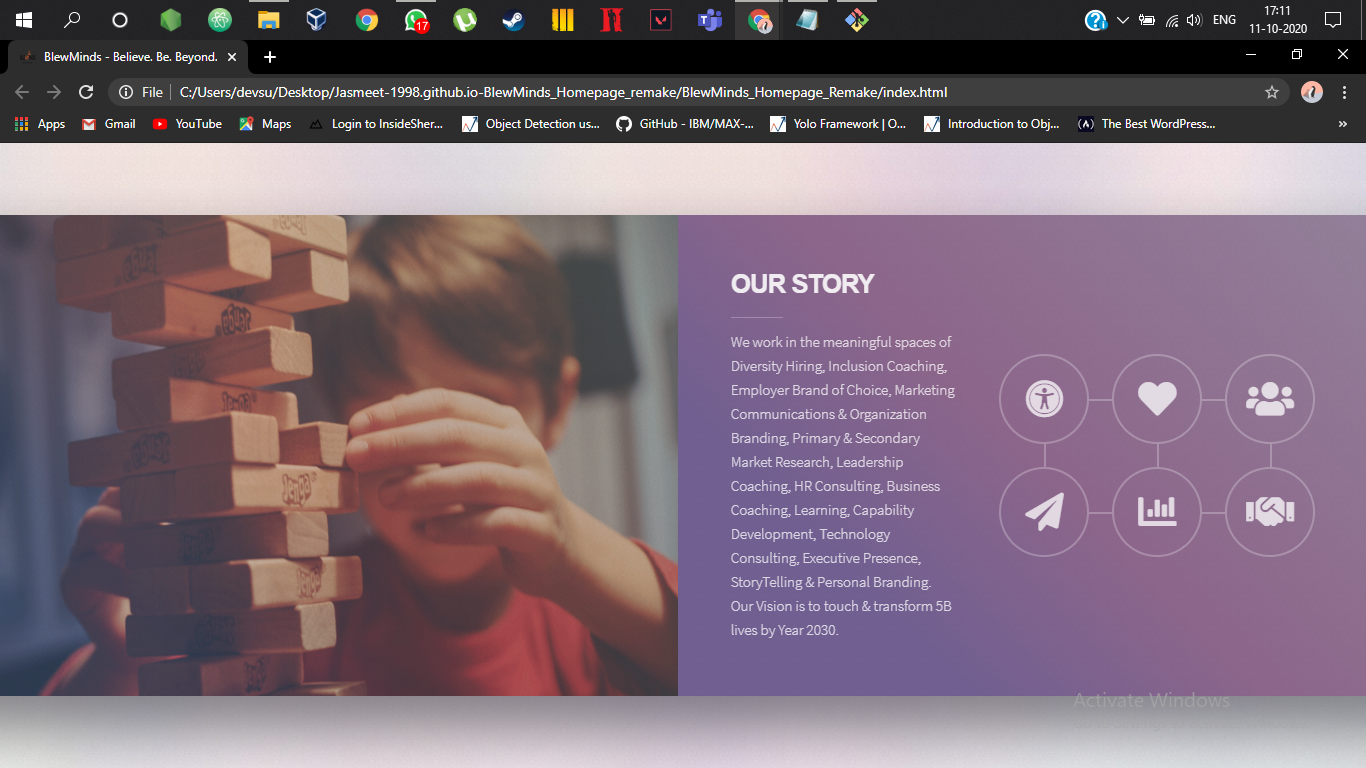Show hidden system tray icons
The height and width of the screenshot is (768, 1366).
click(x=1122, y=20)
